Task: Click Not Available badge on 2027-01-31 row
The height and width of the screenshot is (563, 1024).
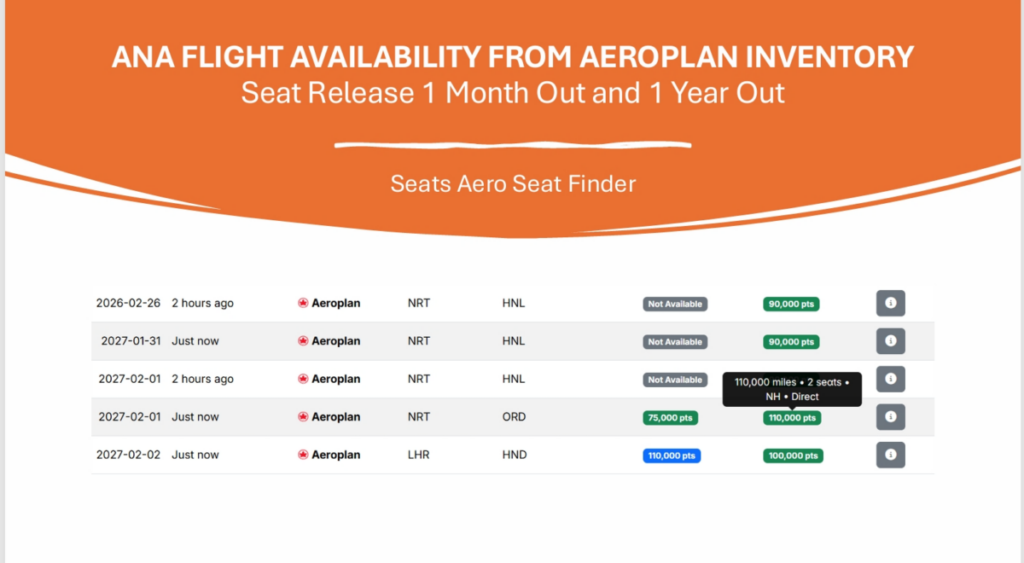Action: [x=675, y=342]
